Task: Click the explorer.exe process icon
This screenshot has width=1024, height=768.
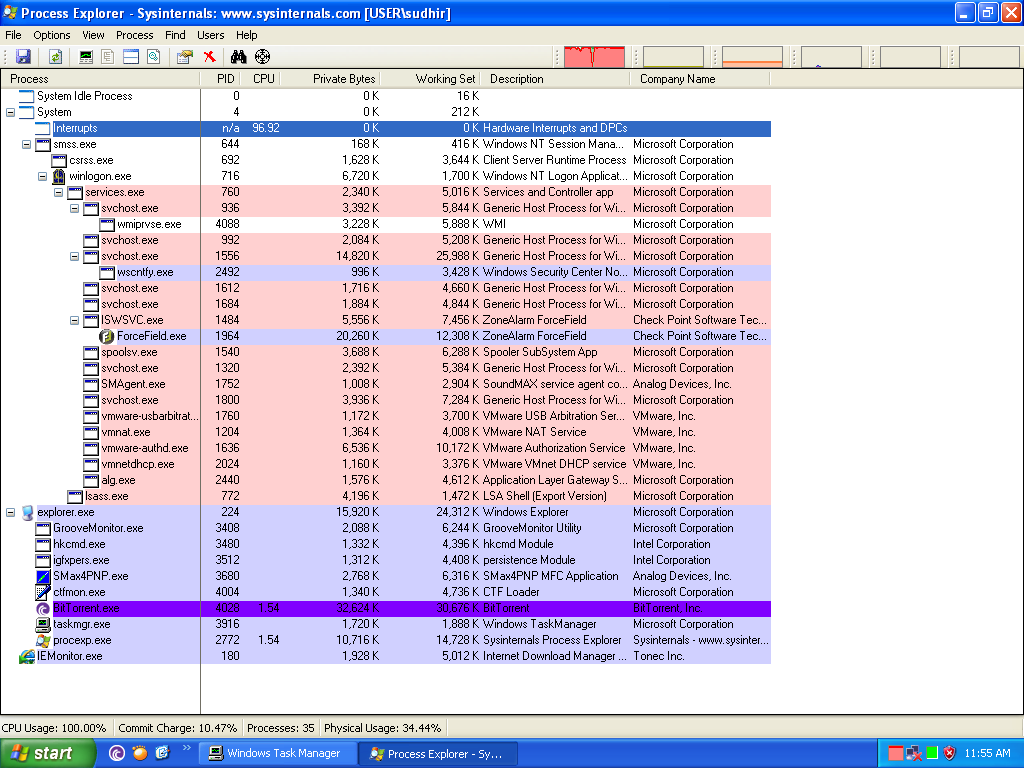Action: pos(27,513)
